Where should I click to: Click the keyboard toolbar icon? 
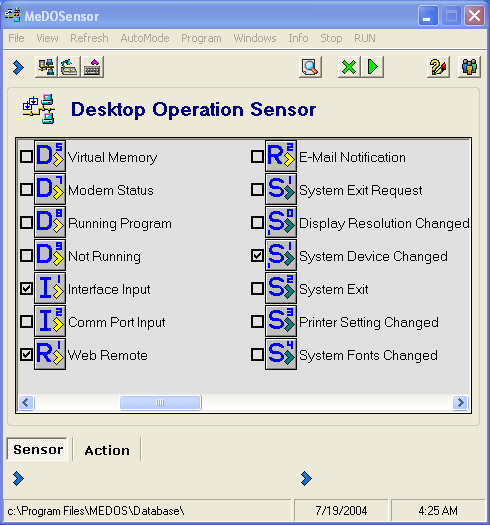(92, 67)
